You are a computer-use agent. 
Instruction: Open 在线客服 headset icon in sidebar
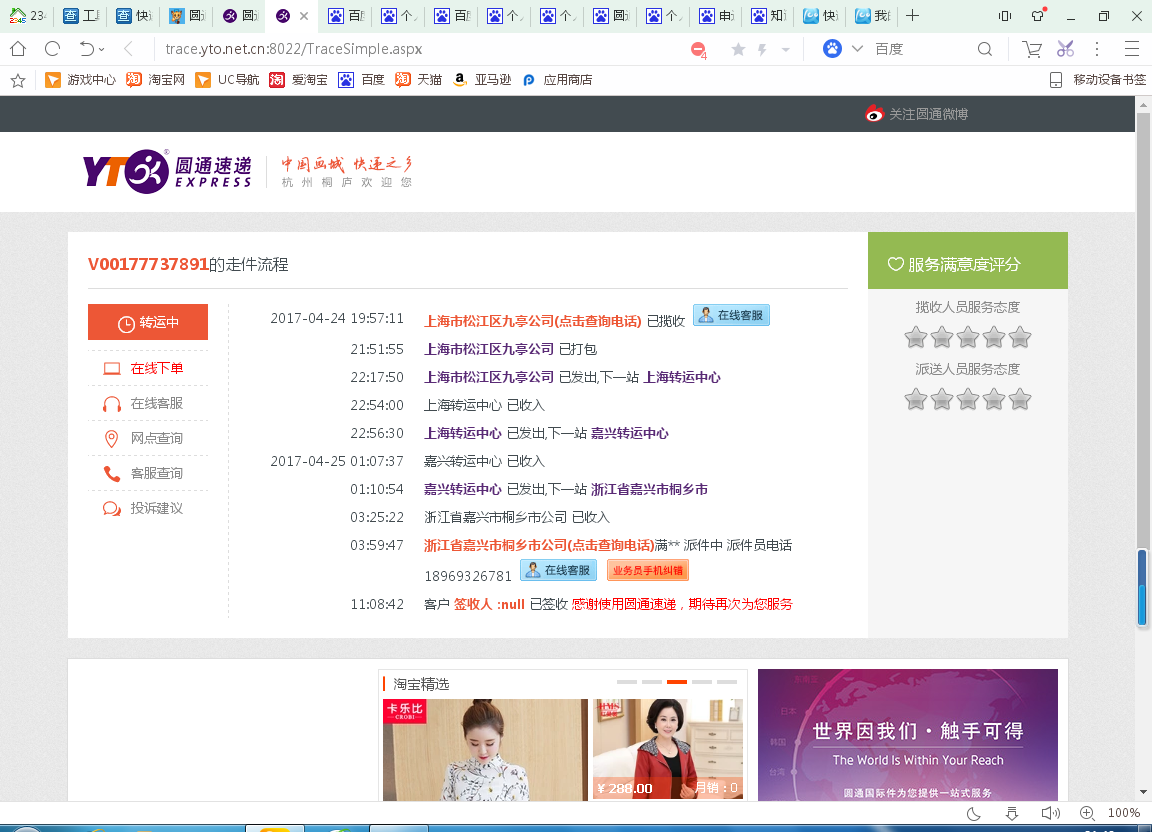pos(112,403)
